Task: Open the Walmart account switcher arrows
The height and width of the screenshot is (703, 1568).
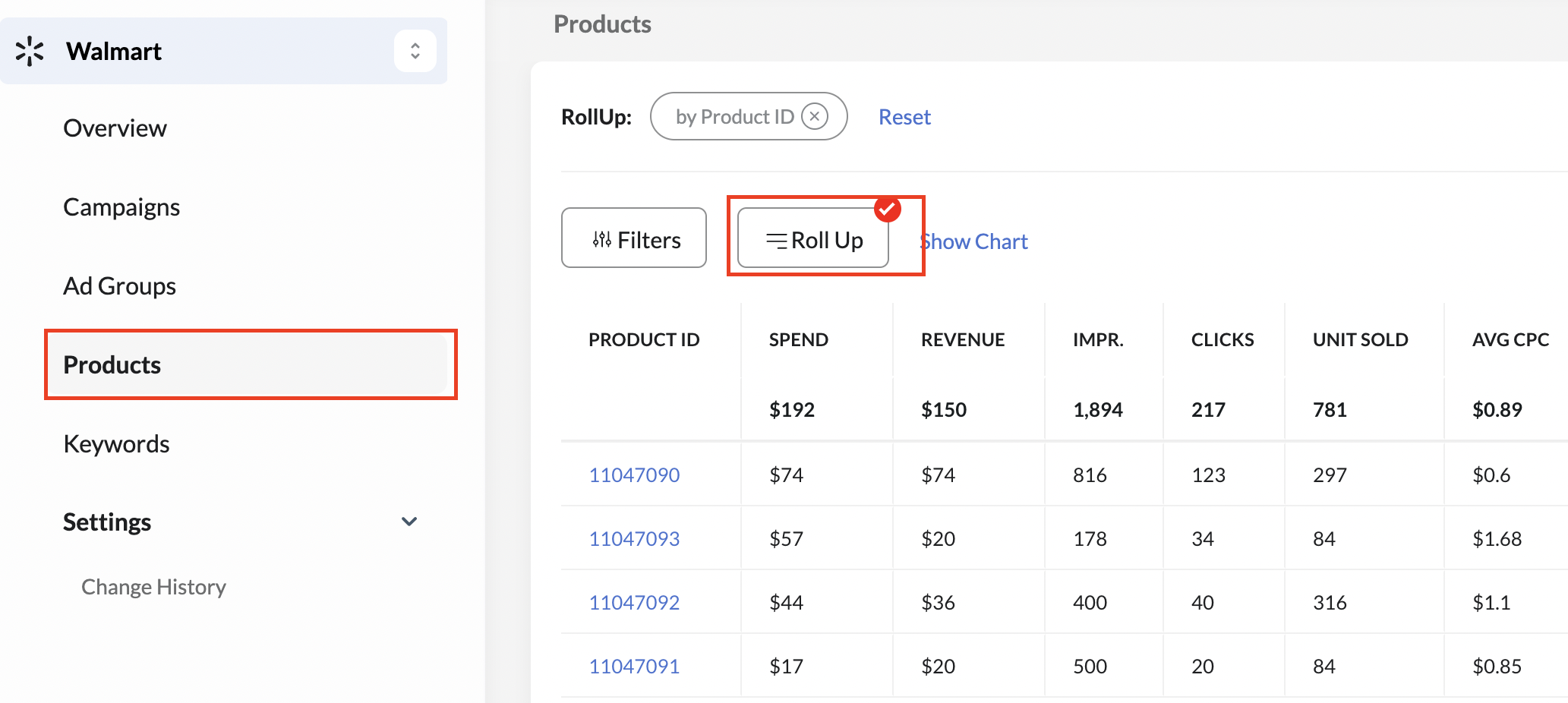Action: point(415,51)
